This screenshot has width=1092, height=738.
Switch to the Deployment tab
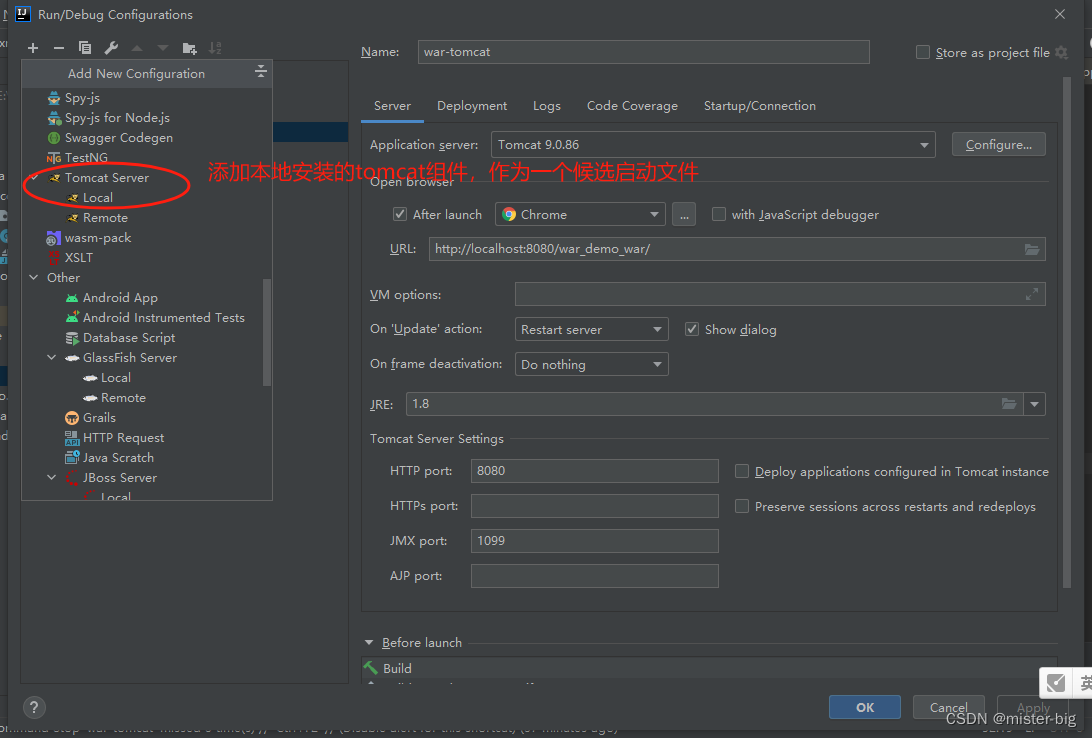471,105
